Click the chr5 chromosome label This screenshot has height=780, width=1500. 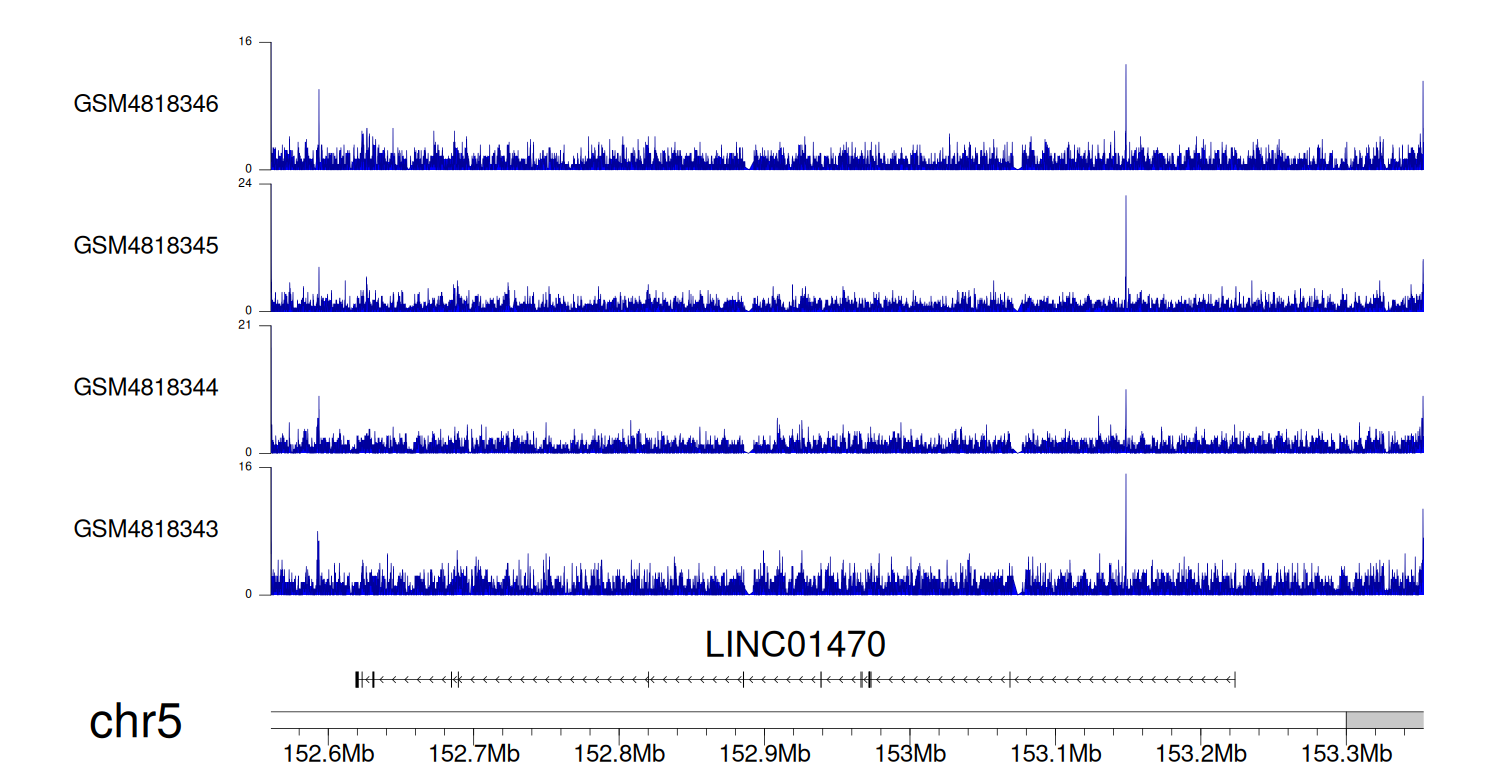(x=136, y=722)
